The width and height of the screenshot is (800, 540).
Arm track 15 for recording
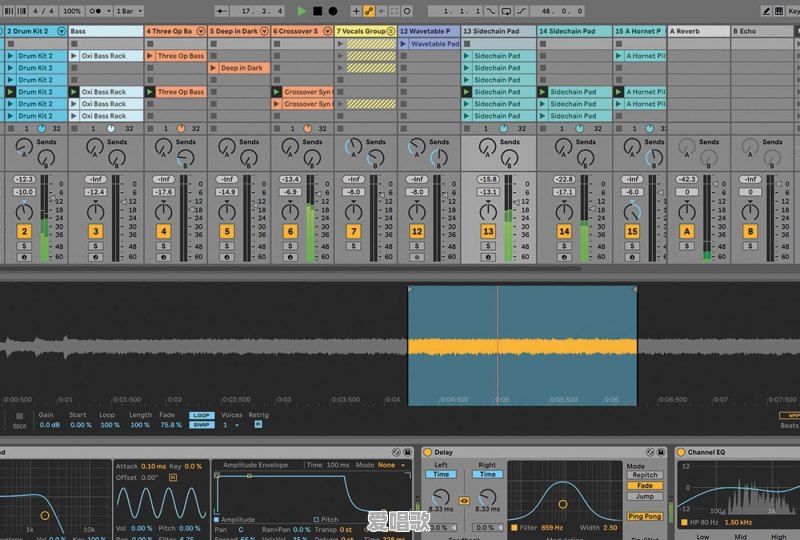tap(632, 257)
